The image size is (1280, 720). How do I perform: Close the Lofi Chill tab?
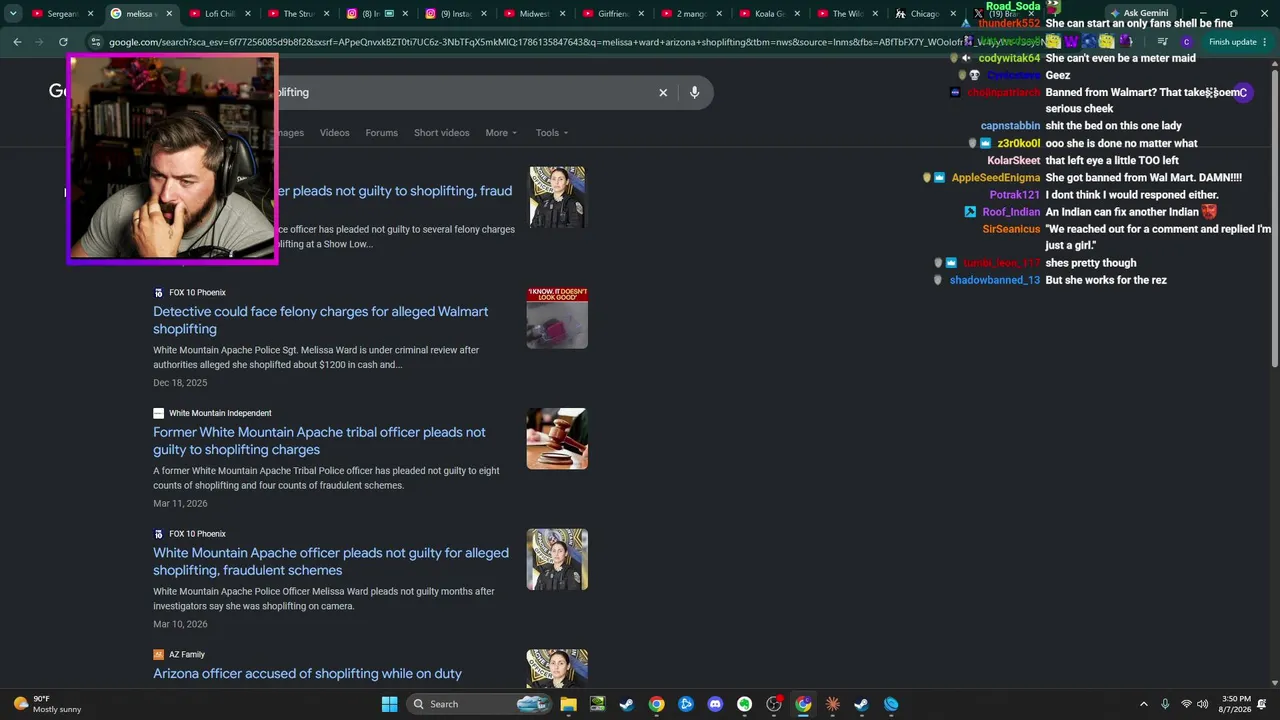[247, 14]
